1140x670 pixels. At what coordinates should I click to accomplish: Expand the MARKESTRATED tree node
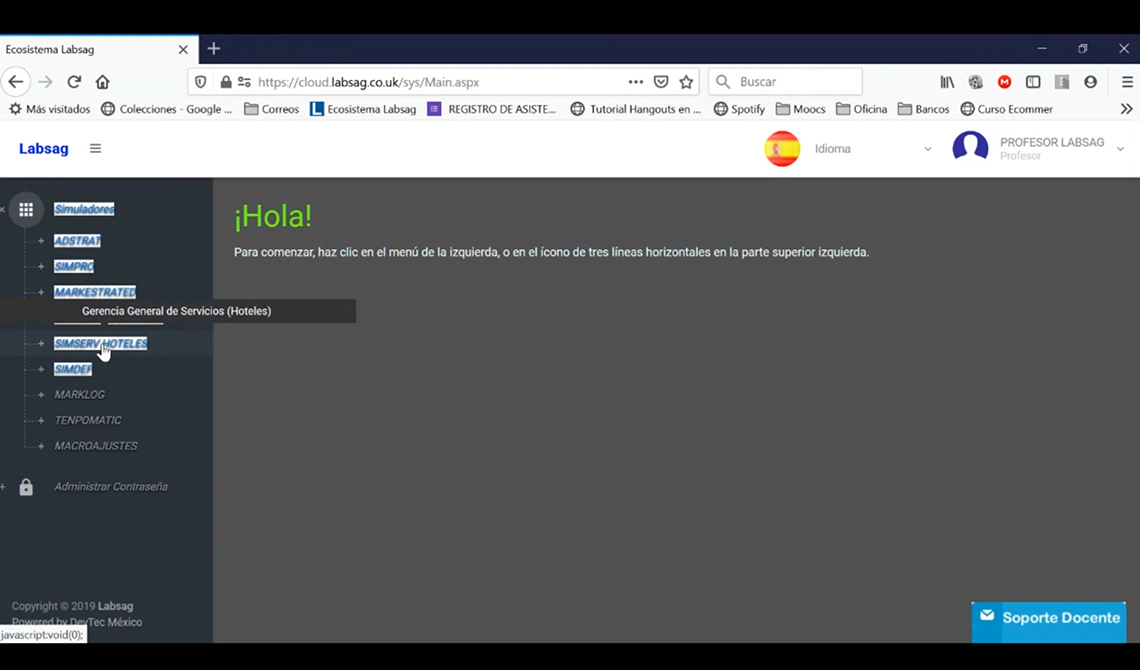41,292
